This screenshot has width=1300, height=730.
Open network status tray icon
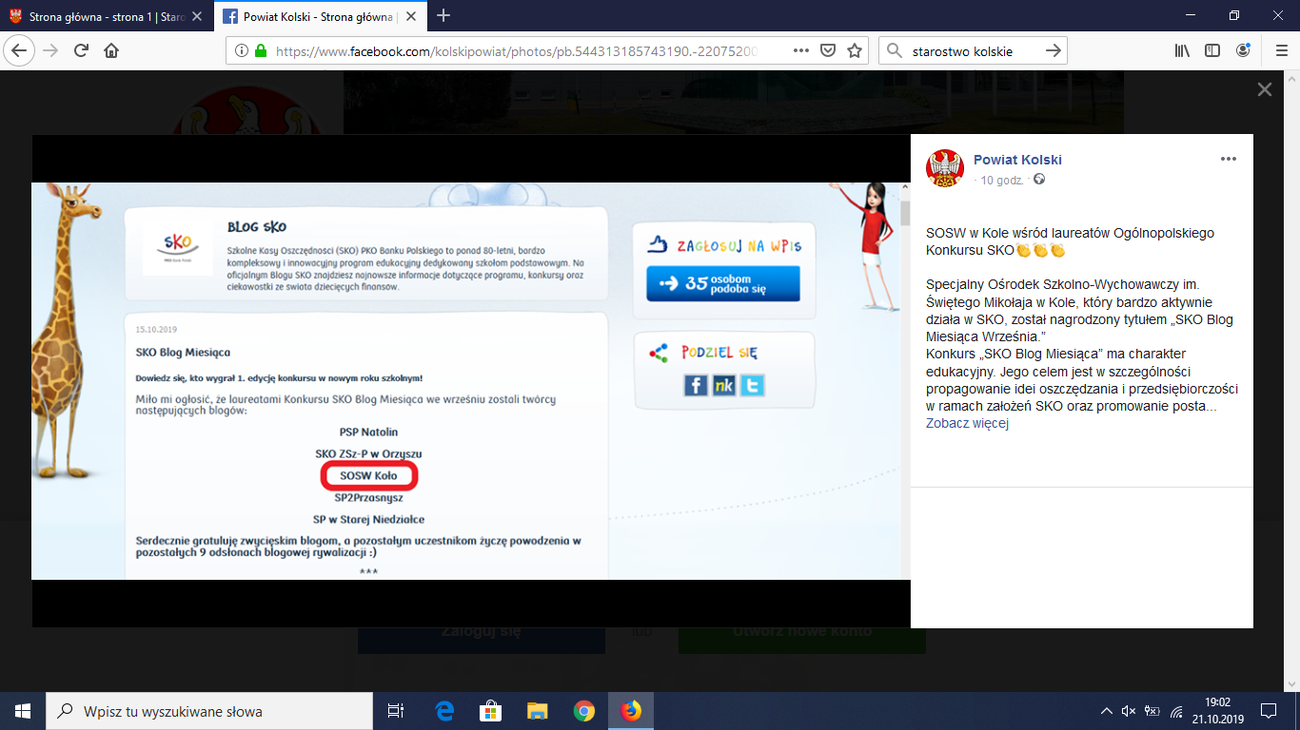(x=1177, y=712)
